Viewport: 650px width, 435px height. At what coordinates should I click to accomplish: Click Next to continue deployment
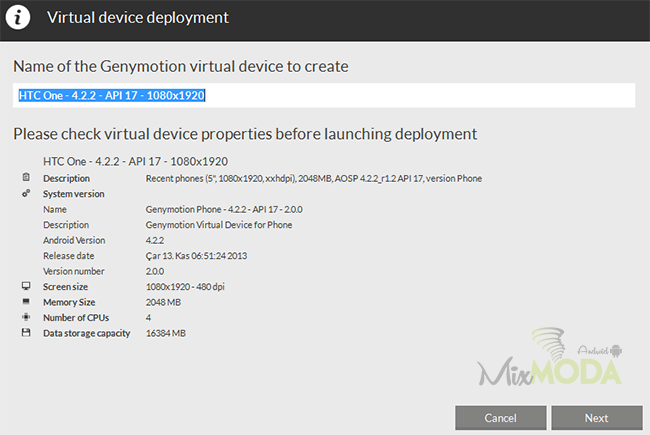click(x=597, y=418)
